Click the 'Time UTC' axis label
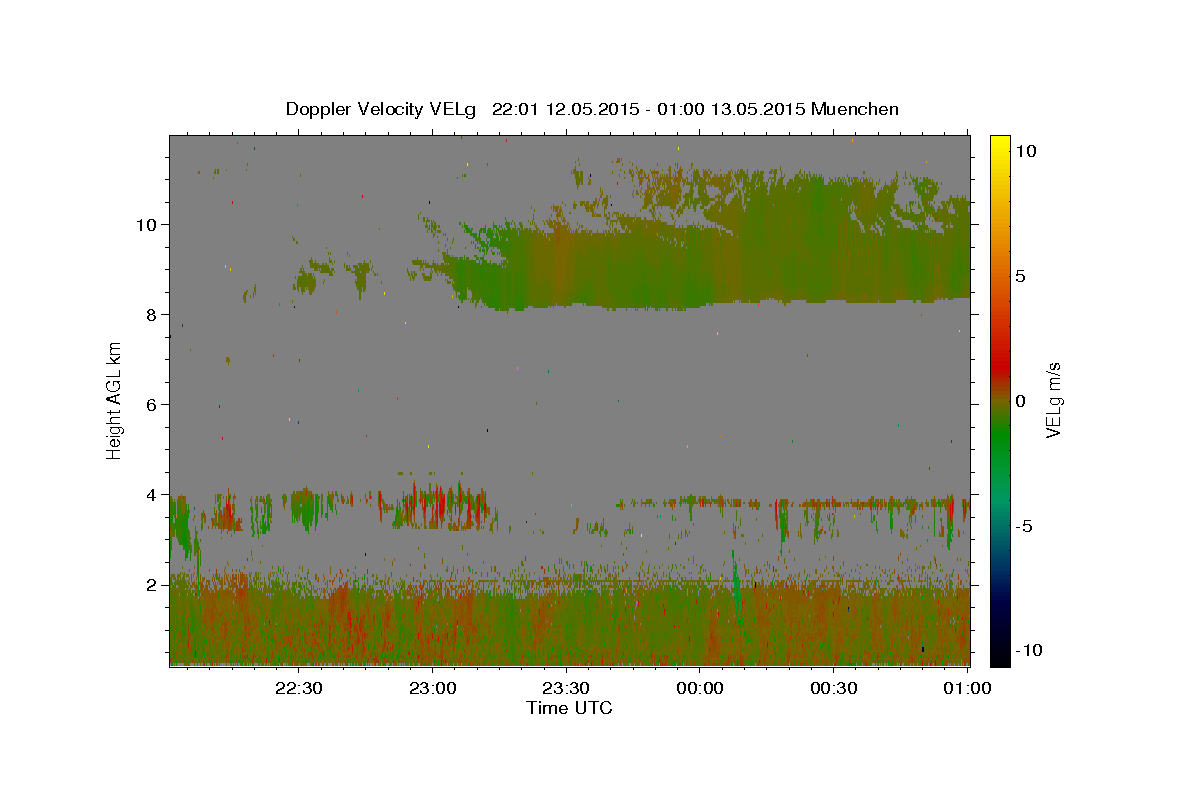1200x800 pixels. point(569,708)
